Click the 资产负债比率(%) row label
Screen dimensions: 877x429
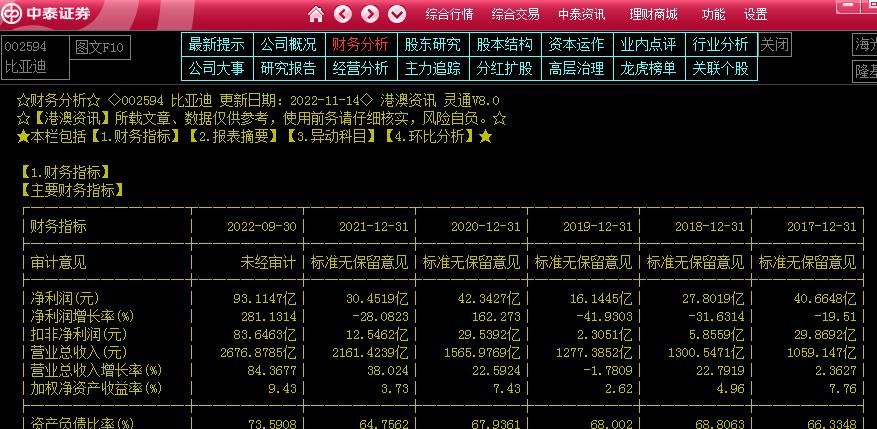click(x=82, y=423)
